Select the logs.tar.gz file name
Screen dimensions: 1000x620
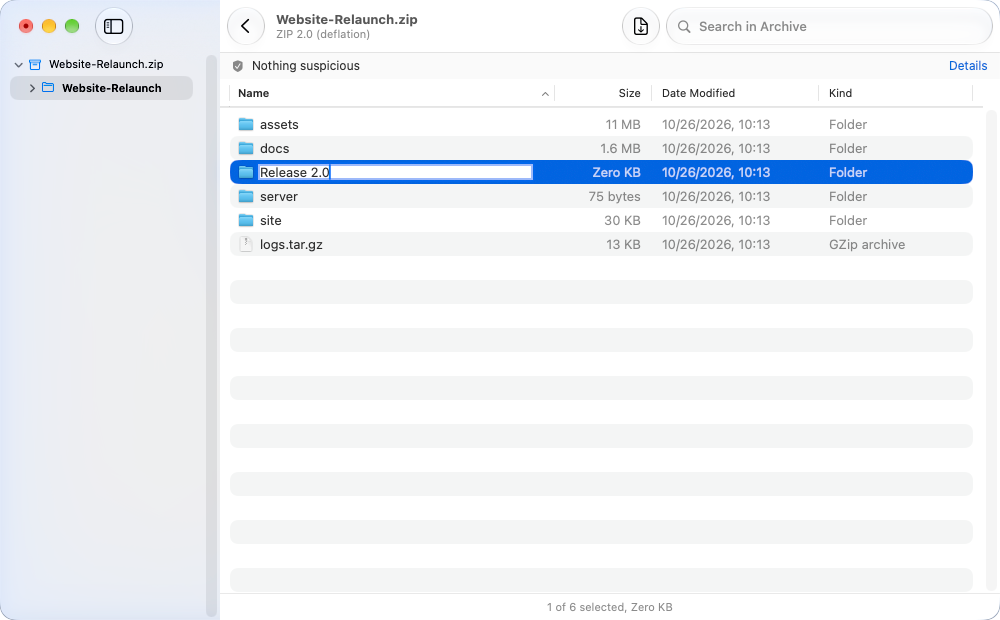tap(291, 245)
